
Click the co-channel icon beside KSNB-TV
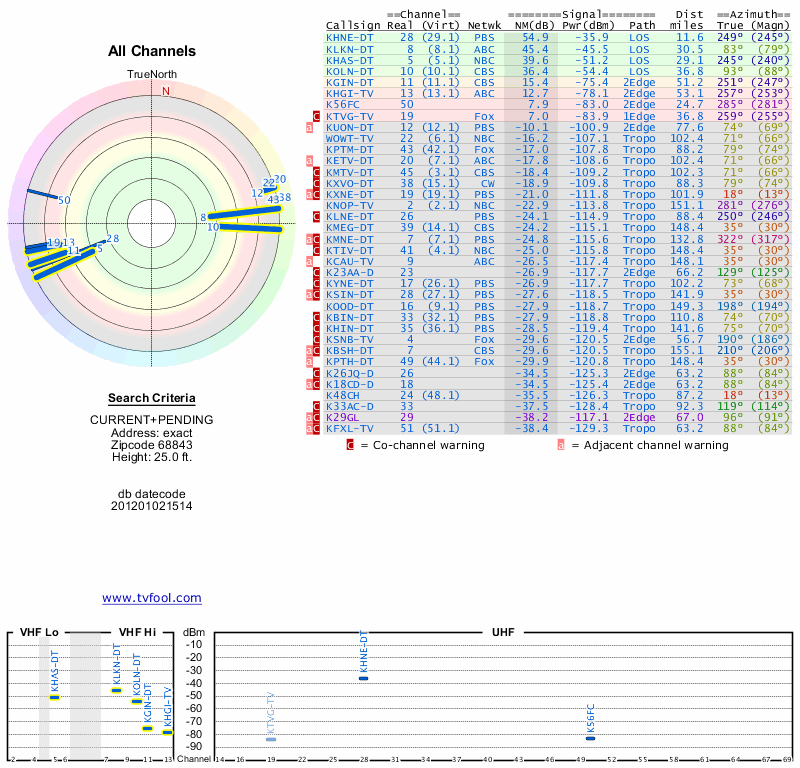316,339
